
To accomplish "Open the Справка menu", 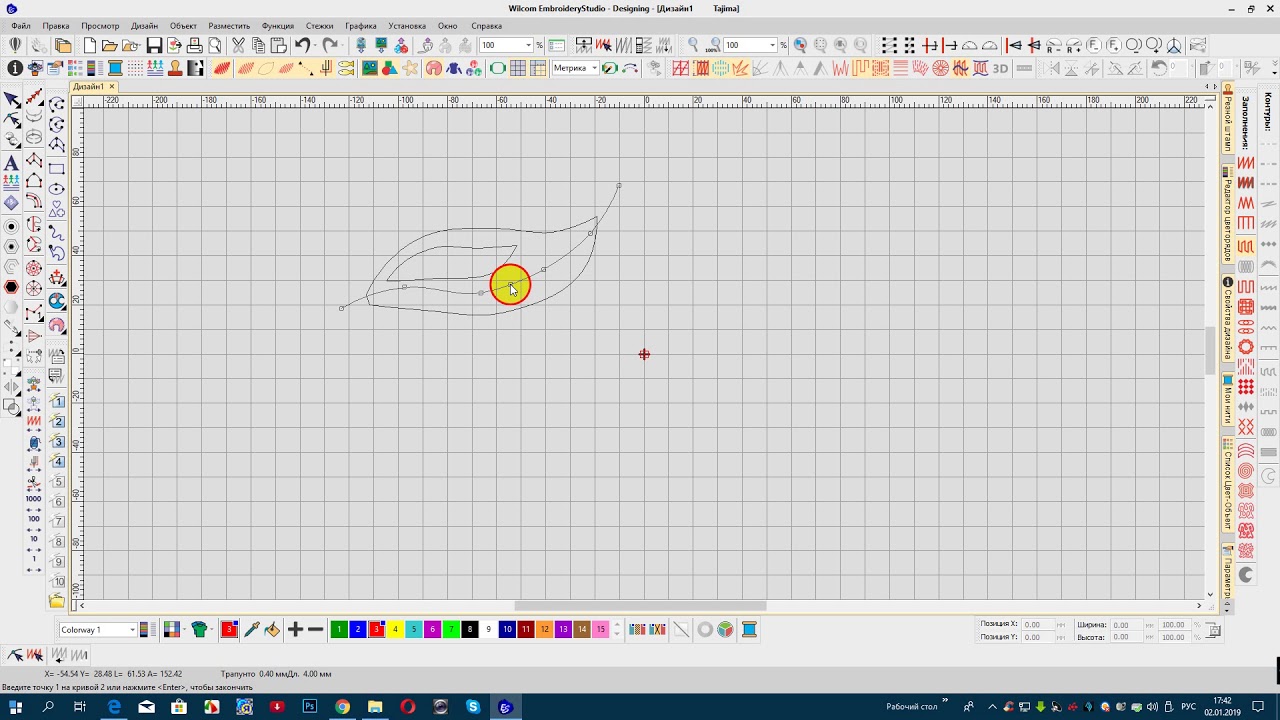I will 486,26.
